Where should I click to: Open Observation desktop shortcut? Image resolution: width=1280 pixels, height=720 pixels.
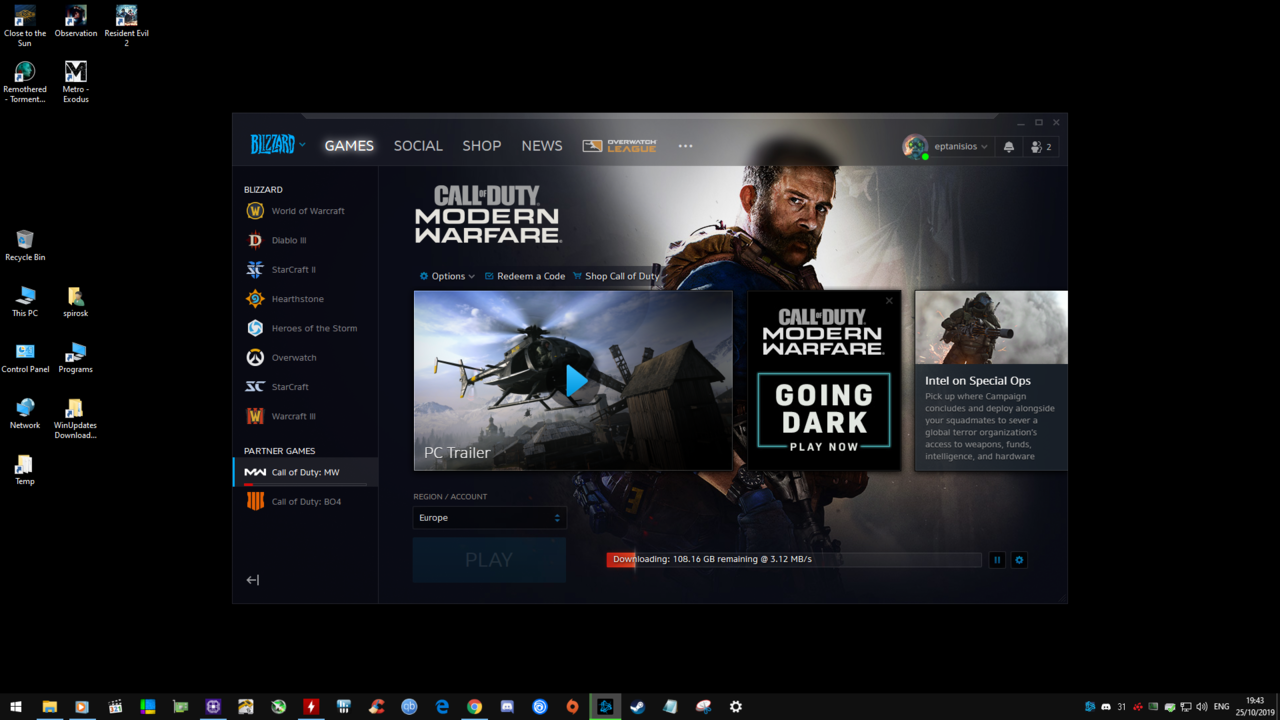click(x=76, y=22)
